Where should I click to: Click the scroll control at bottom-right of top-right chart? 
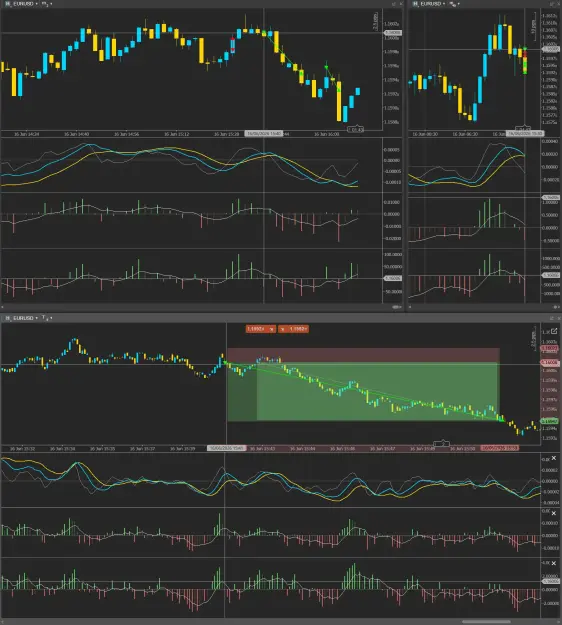[x=556, y=307]
